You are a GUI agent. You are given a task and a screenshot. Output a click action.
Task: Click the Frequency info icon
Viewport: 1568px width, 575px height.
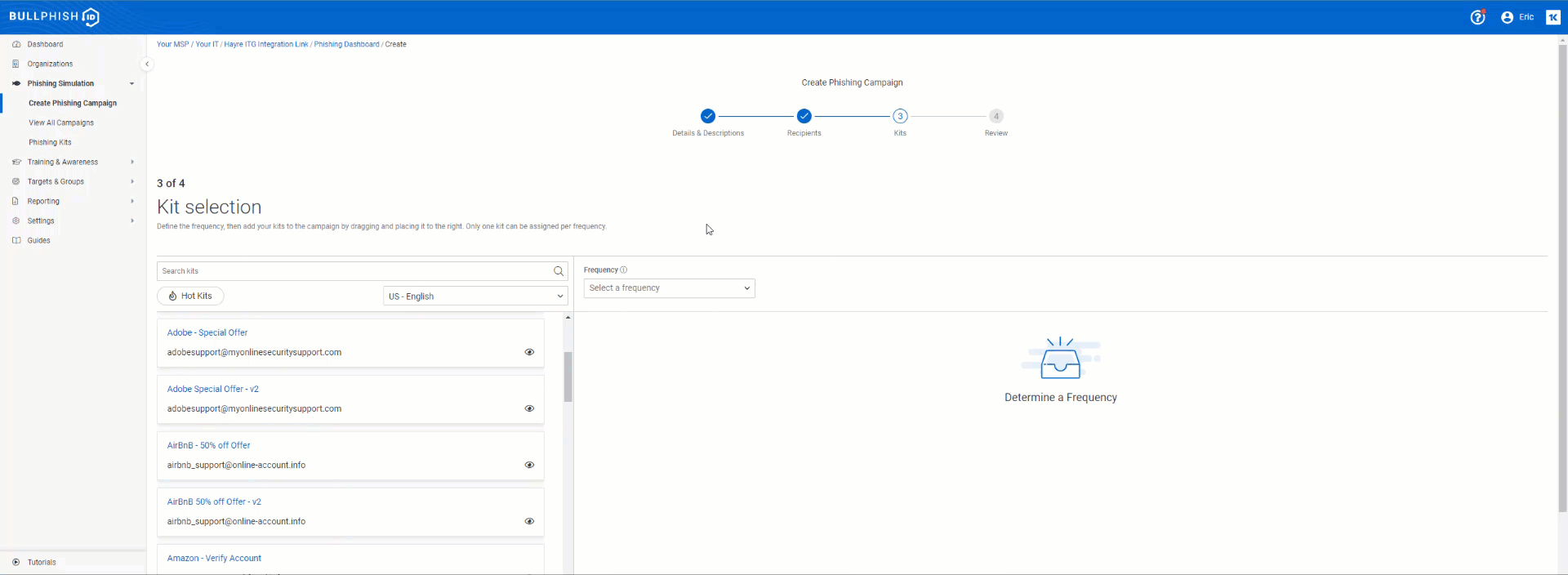point(624,270)
